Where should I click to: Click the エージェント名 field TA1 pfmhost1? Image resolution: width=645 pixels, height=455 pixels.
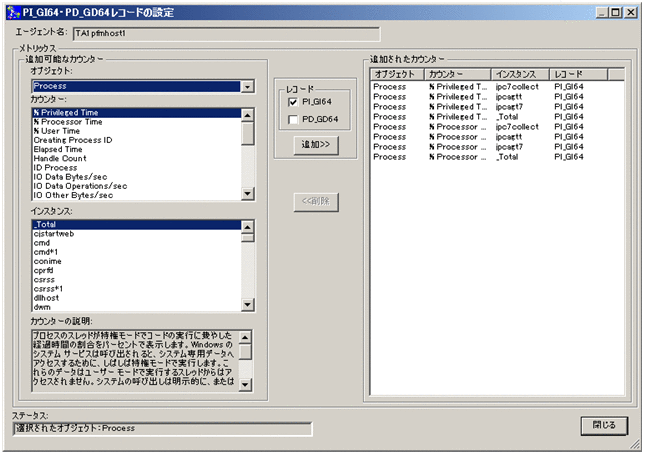226,34
